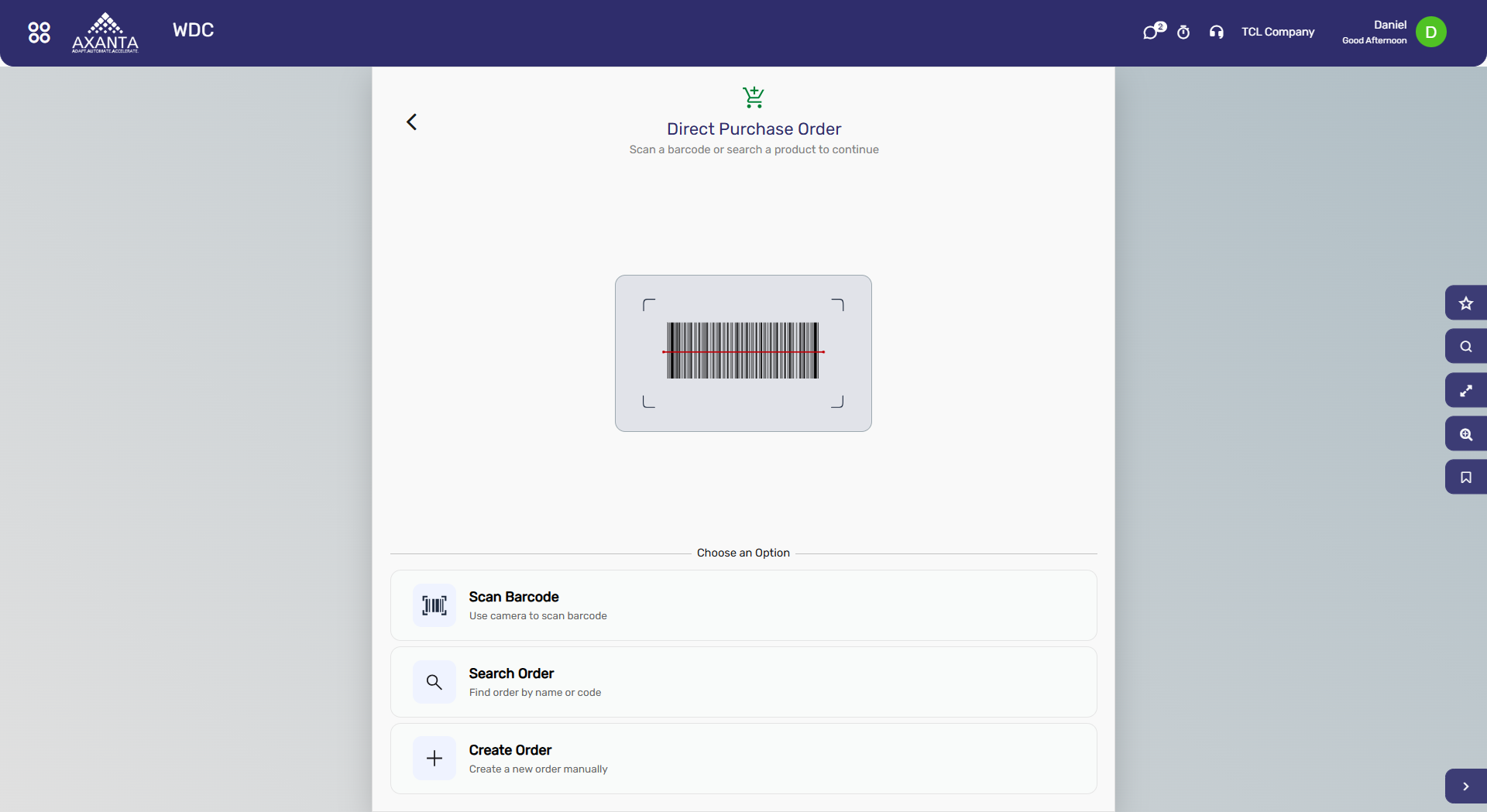Screen dimensions: 1487x812
Task: Open chat messages with badge 2
Action: [1153, 32]
